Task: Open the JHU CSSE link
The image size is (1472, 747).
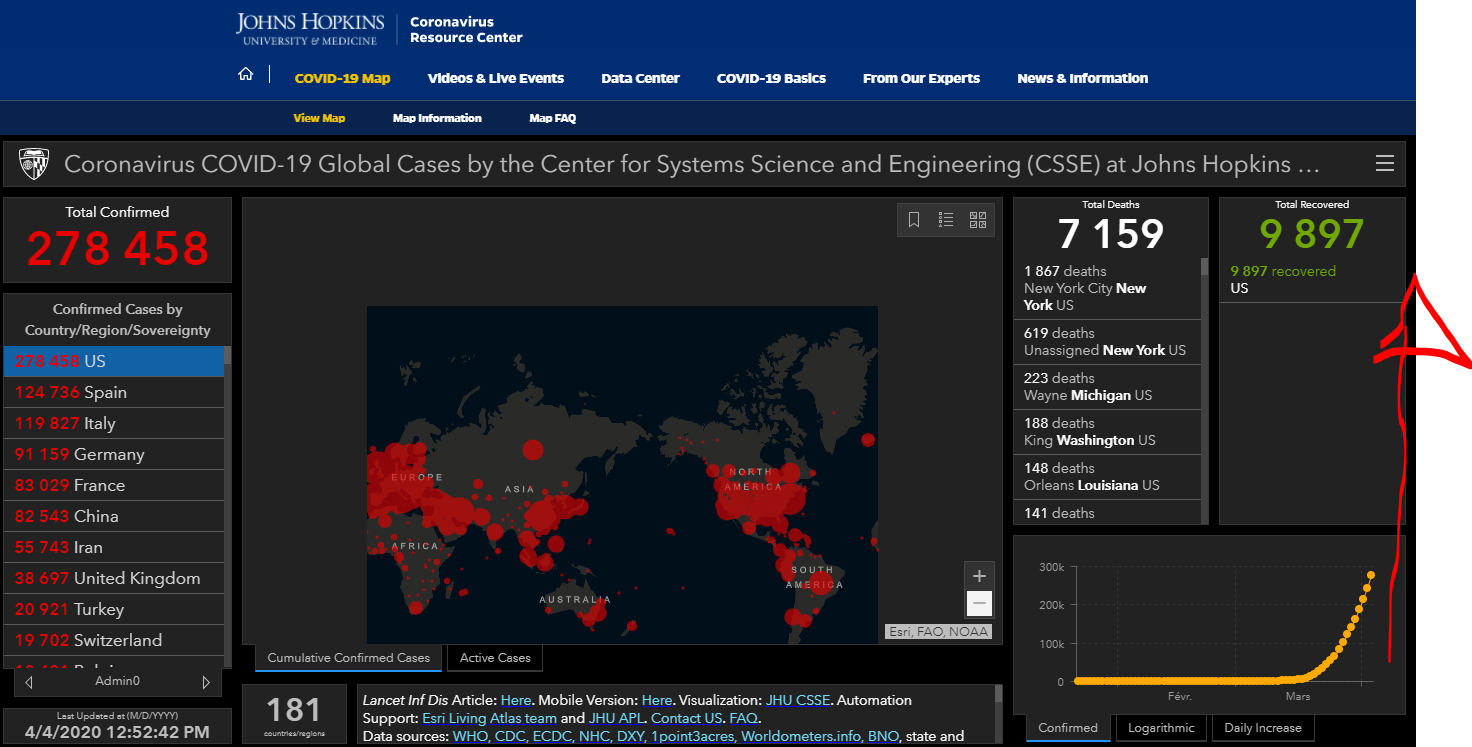Action: click(798, 700)
